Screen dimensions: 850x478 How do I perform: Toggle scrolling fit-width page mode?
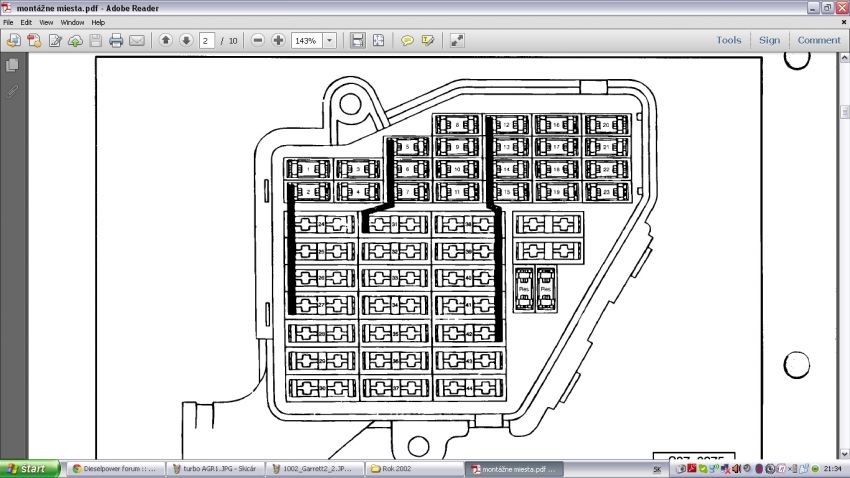tap(357, 41)
